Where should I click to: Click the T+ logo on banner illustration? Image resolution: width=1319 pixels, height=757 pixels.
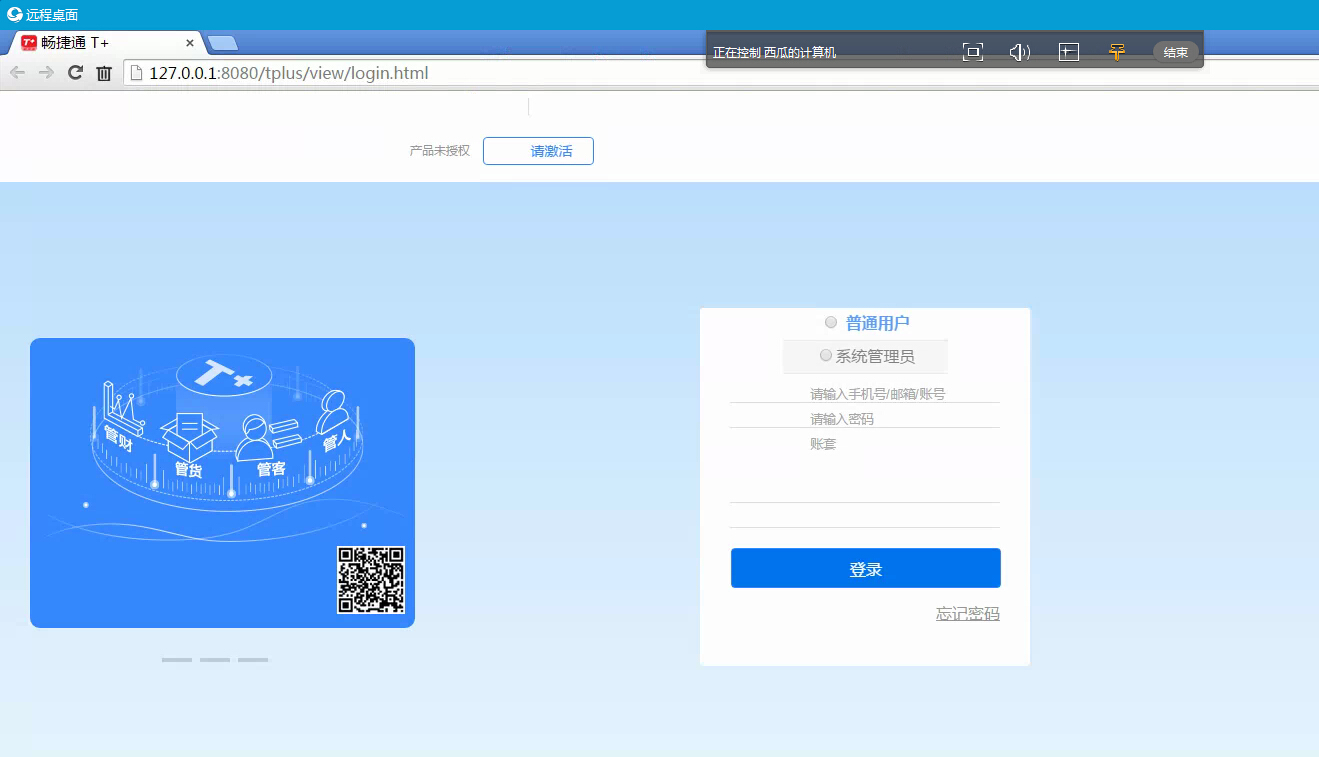point(223,375)
